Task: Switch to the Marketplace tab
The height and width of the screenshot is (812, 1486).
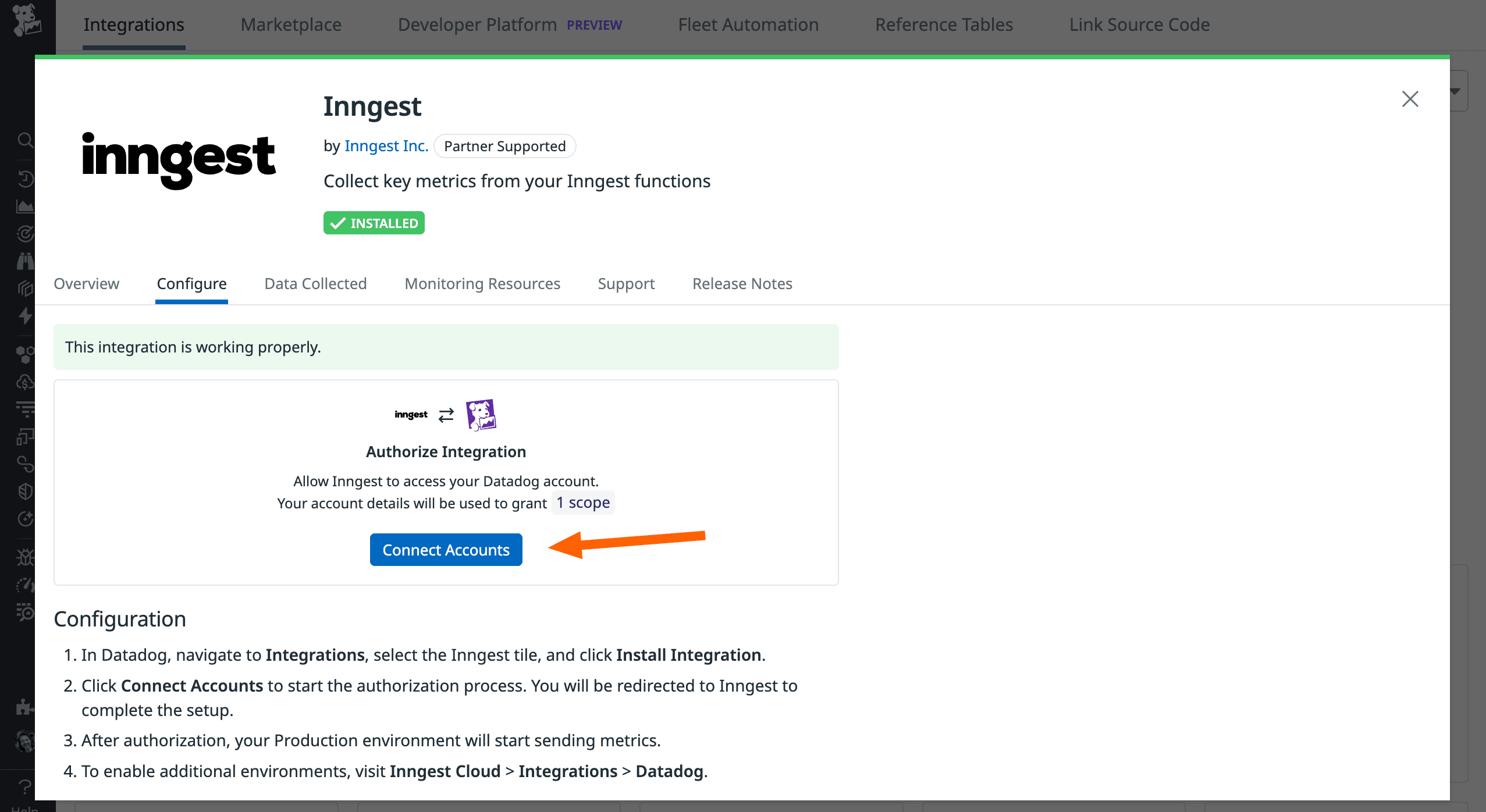Action: [x=291, y=24]
